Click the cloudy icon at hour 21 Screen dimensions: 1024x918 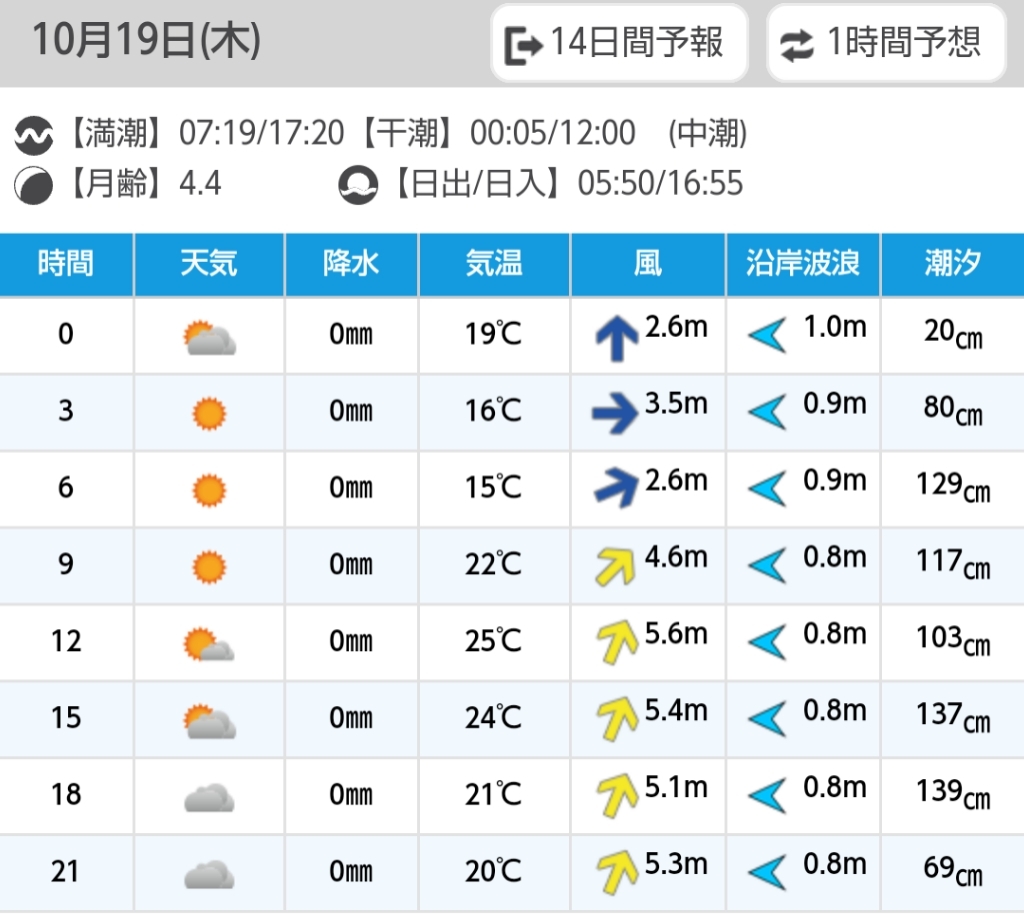(x=209, y=874)
